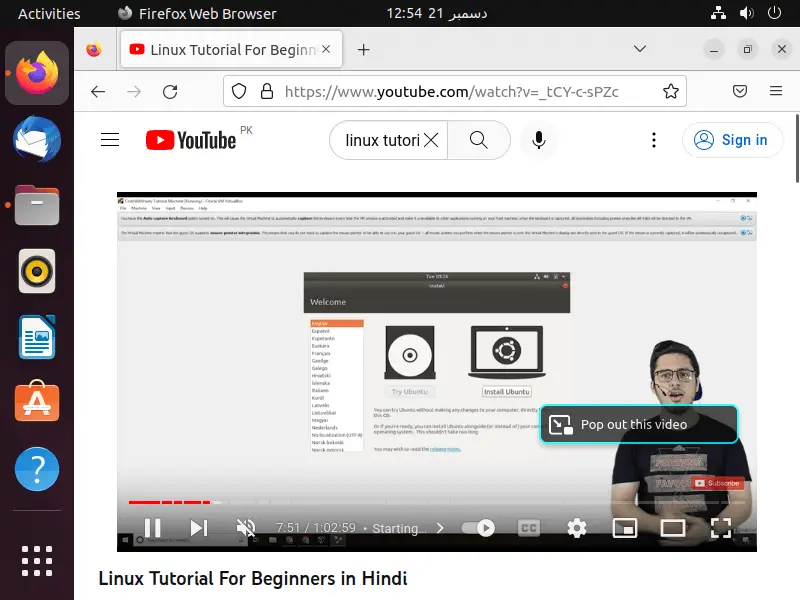Screen dimensions: 800x600
Task: Click the Pop out this video button
Action: point(639,424)
